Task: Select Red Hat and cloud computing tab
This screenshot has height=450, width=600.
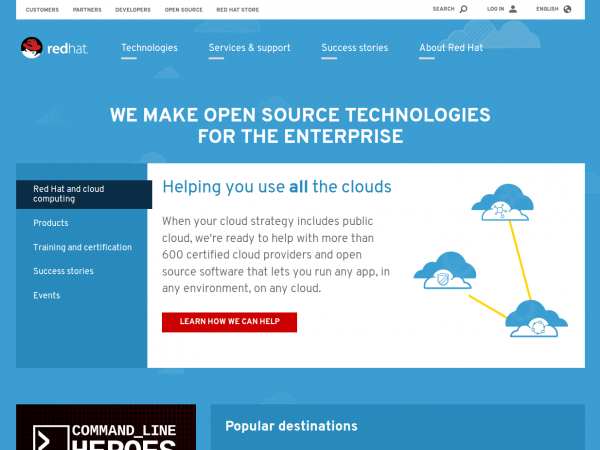Action: pyautogui.click(x=84, y=194)
